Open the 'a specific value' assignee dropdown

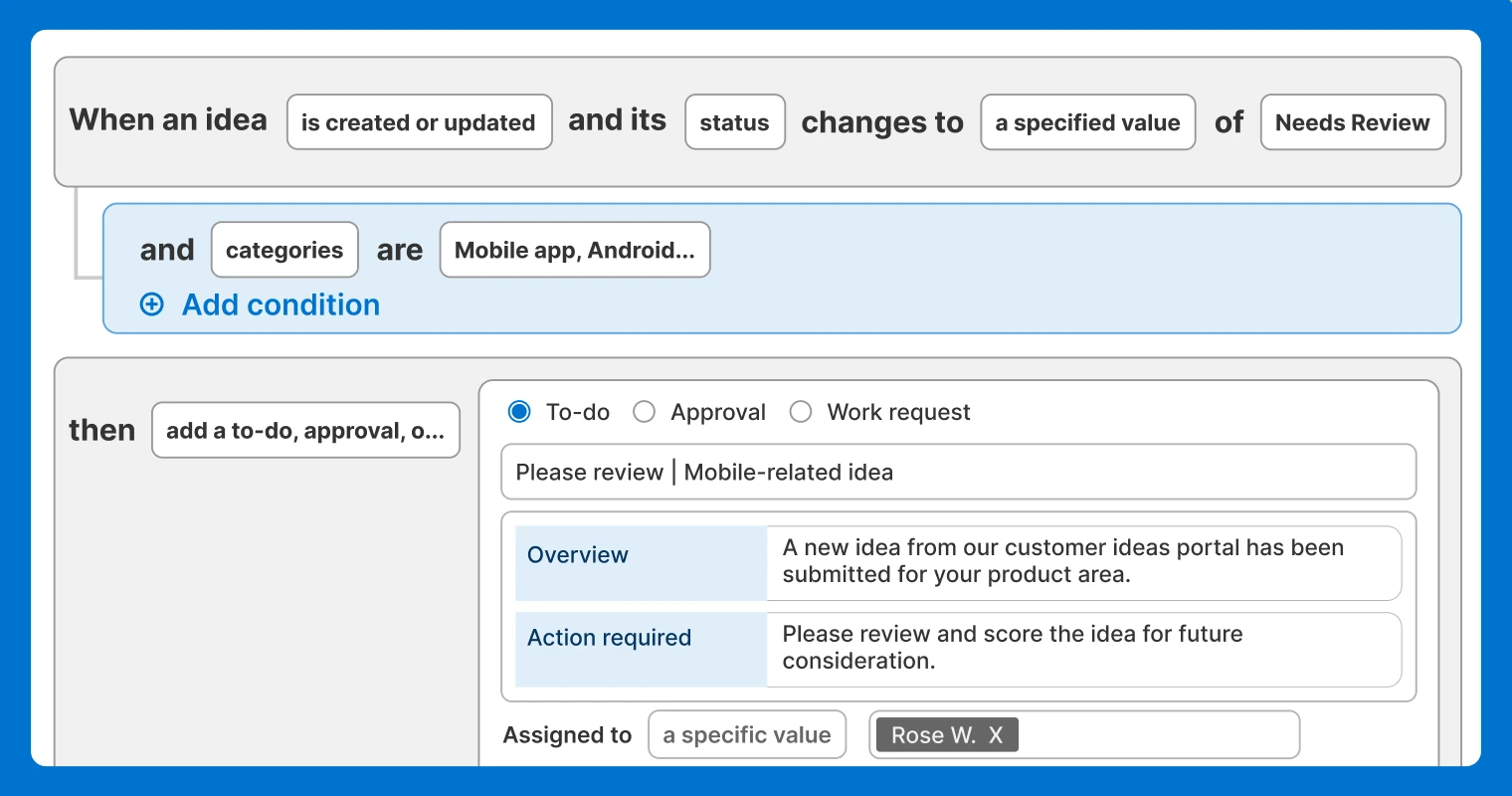pyautogui.click(x=747, y=735)
